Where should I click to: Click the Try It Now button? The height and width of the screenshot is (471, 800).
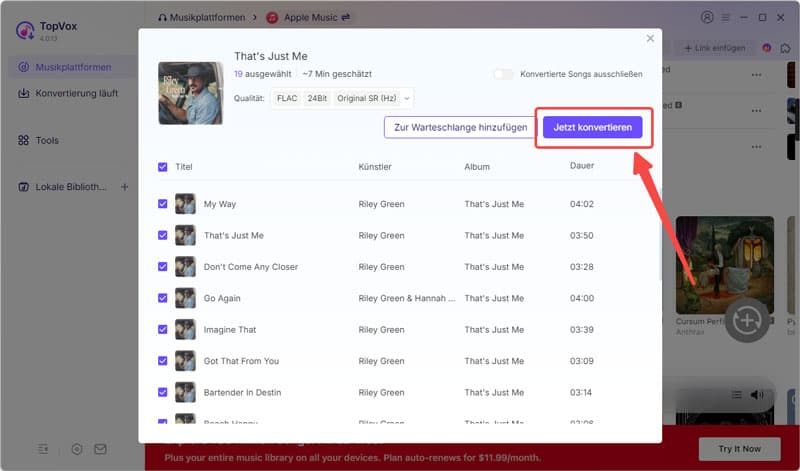pos(739,449)
